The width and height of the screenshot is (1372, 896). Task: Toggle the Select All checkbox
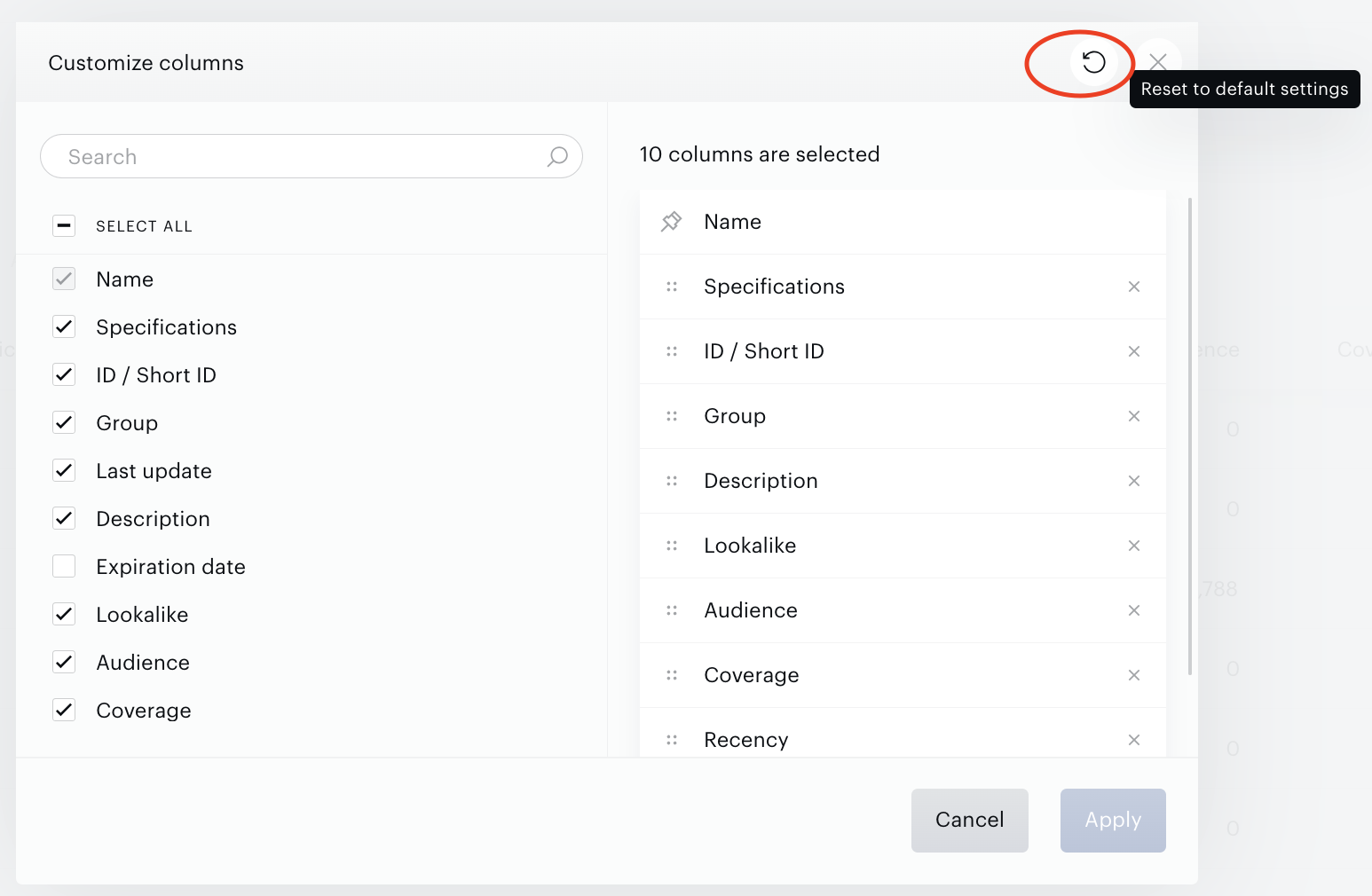64,225
